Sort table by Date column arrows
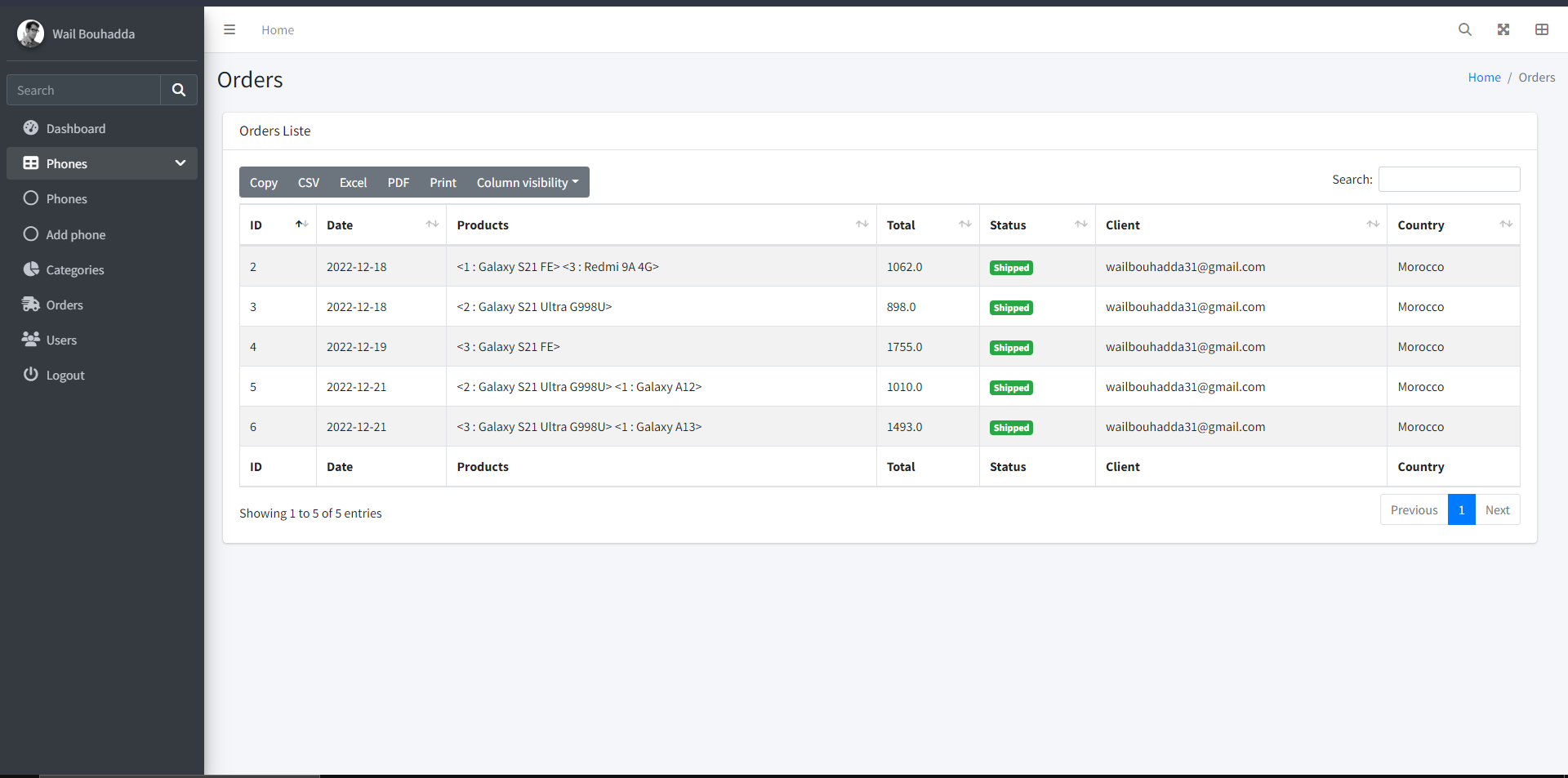The height and width of the screenshot is (778, 1568). (432, 225)
